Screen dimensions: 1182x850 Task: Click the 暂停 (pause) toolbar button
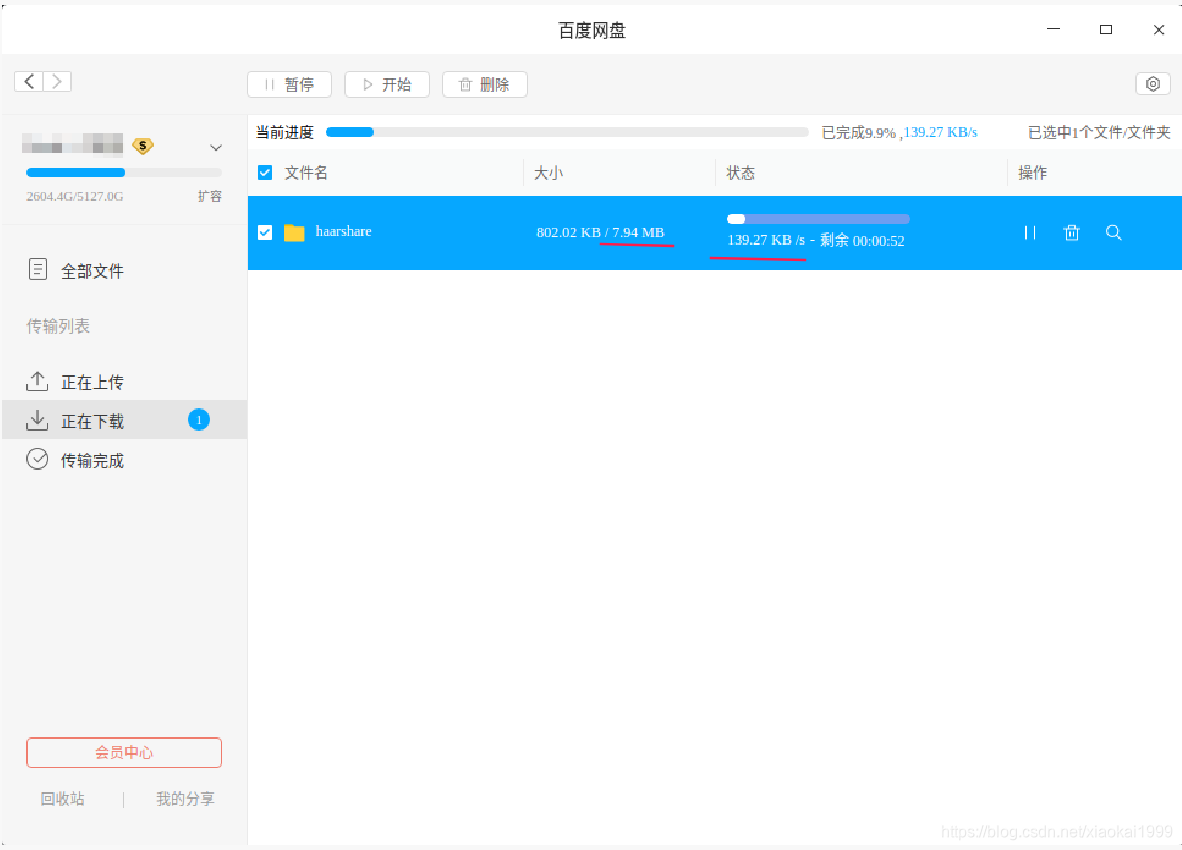[289, 84]
